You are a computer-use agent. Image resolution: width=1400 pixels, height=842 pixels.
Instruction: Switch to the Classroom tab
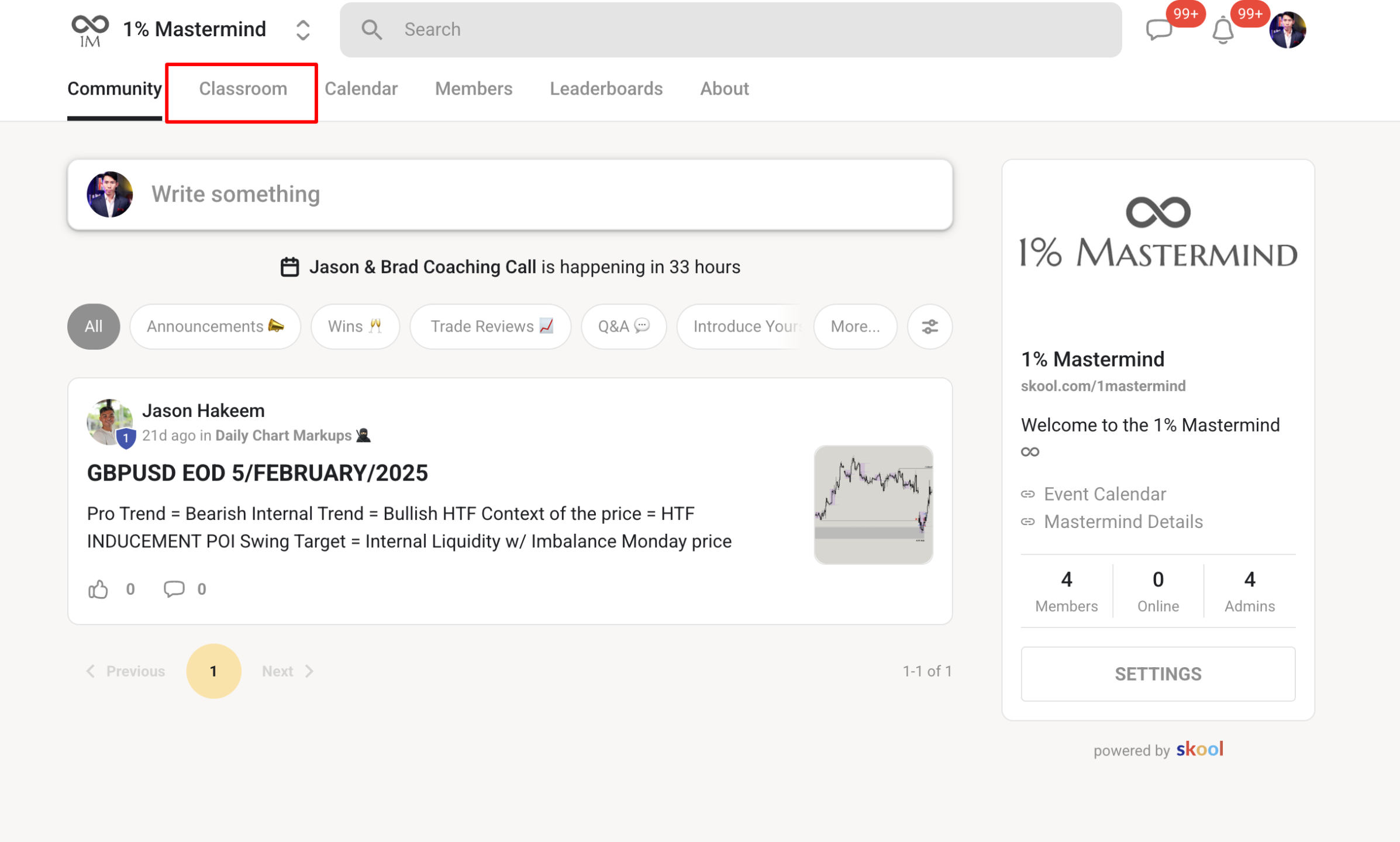point(243,89)
